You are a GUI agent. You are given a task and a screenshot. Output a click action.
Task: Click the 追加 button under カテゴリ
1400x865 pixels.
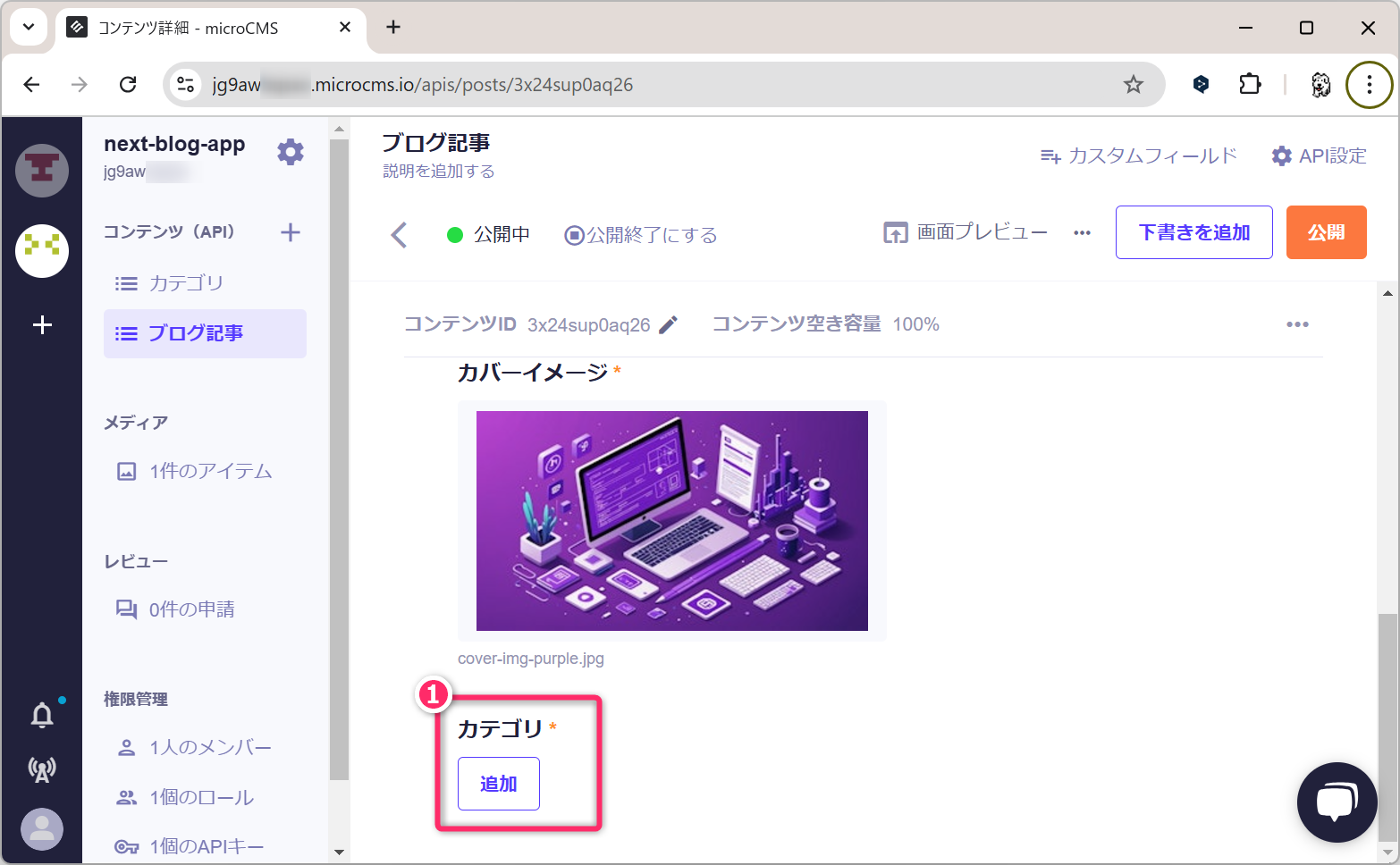(x=498, y=784)
